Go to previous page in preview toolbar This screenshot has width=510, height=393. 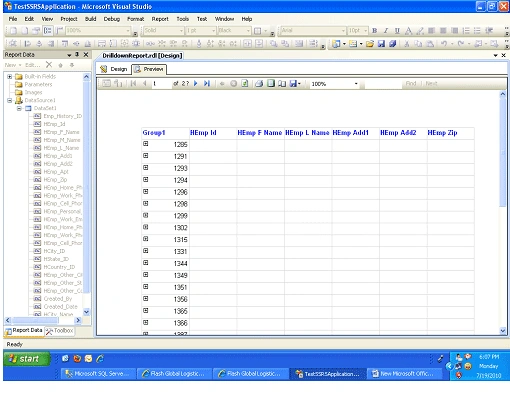[145, 83]
